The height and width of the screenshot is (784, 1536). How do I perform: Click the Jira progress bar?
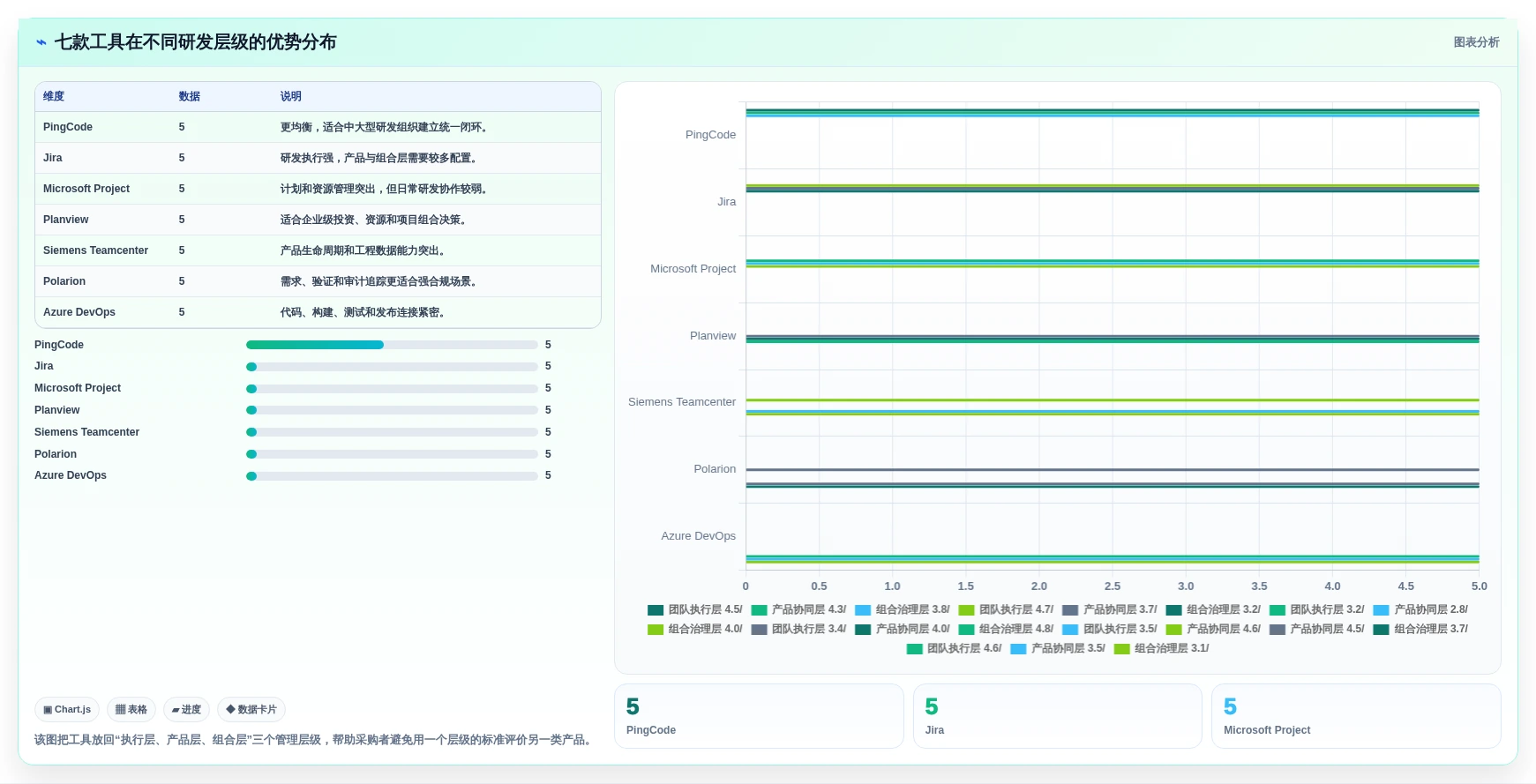[x=392, y=366]
